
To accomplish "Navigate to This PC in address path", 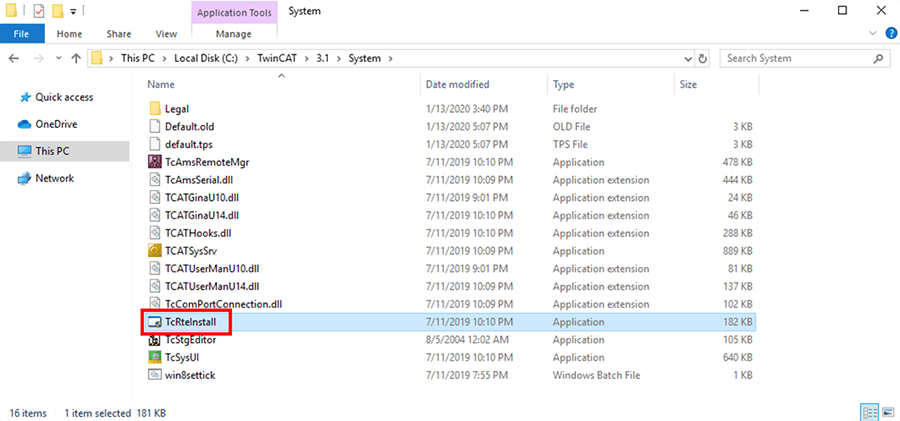I will pyautogui.click(x=138, y=59).
